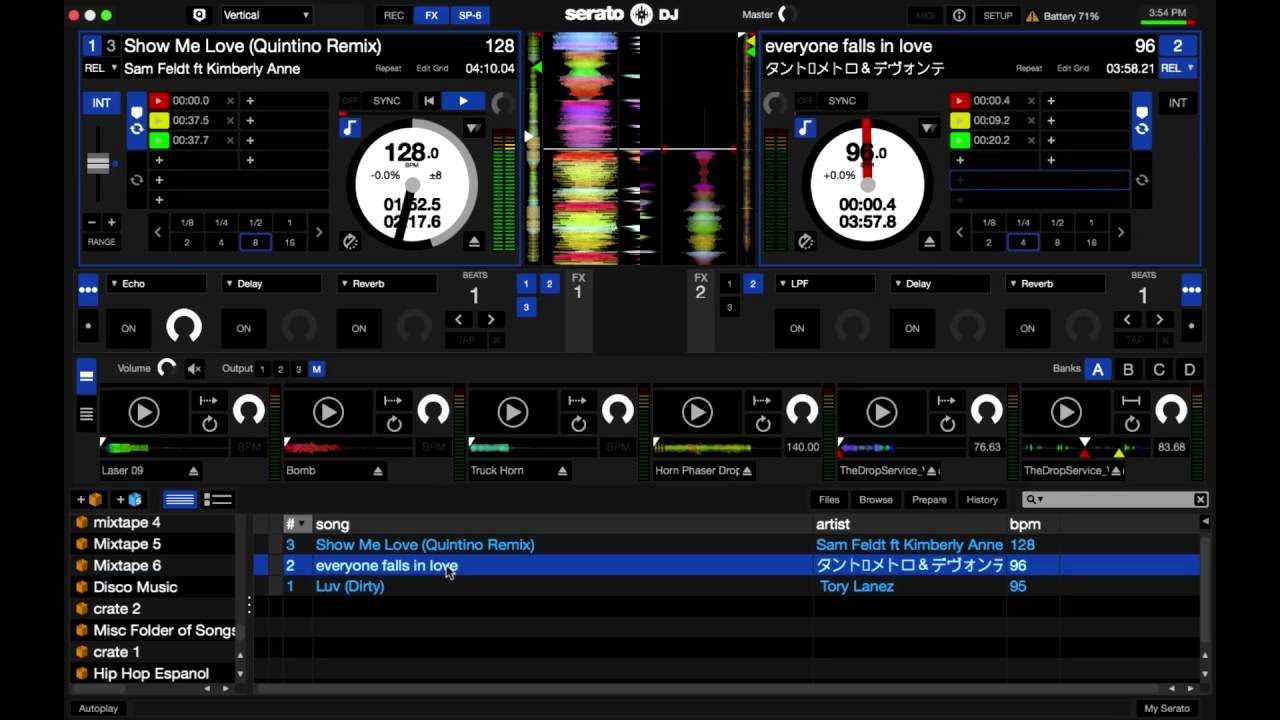Turn on Delay effect in FX 1

pos(244,328)
